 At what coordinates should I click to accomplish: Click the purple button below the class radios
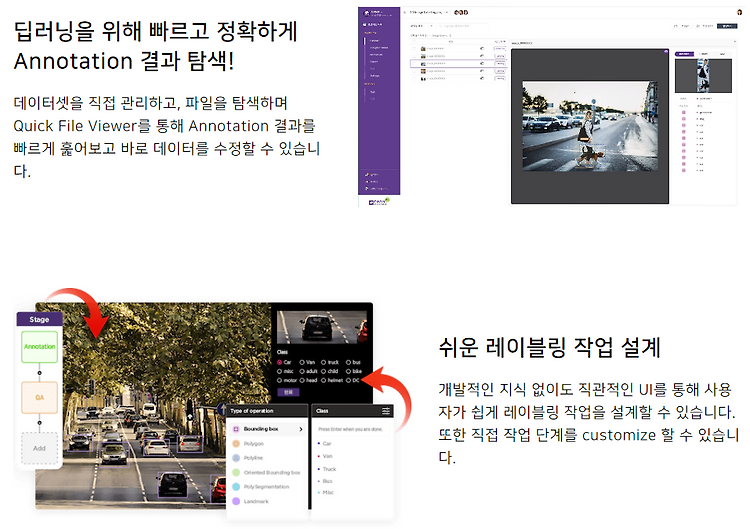[288, 392]
